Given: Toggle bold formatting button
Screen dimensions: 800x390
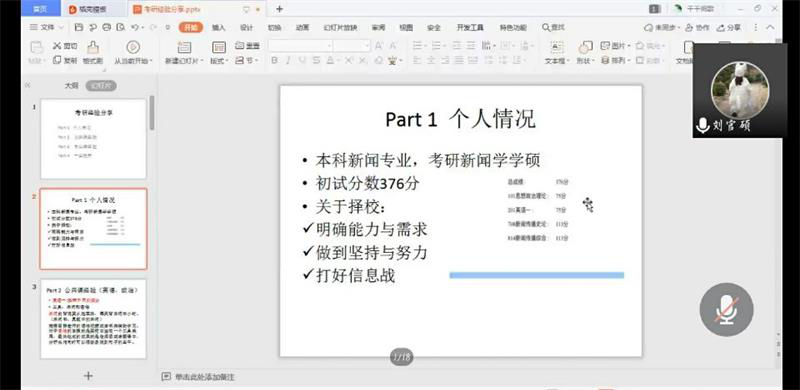Looking at the screenshot, I should pyautogui.click(x=274, y=60).
